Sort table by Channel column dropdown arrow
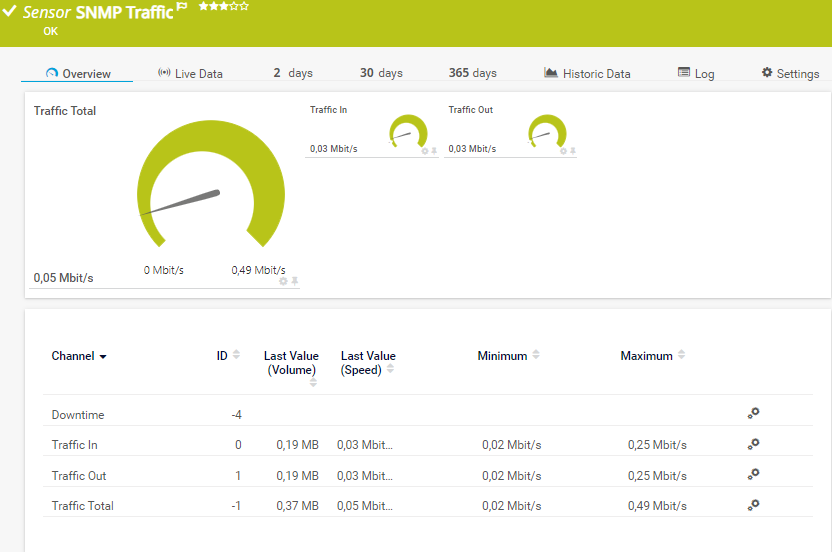 103,357
